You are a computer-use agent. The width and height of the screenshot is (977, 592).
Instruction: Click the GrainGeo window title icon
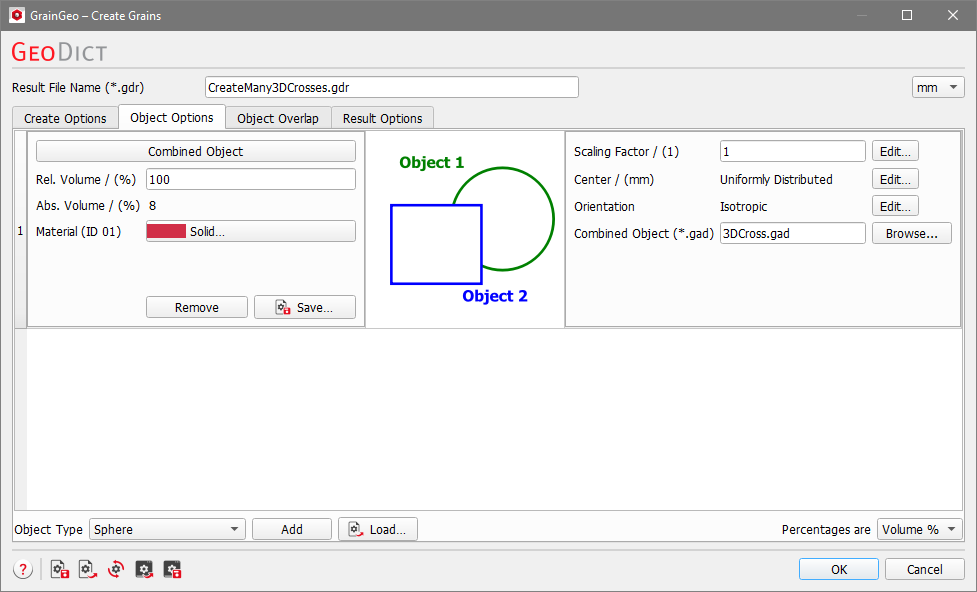tap(17, 15)
